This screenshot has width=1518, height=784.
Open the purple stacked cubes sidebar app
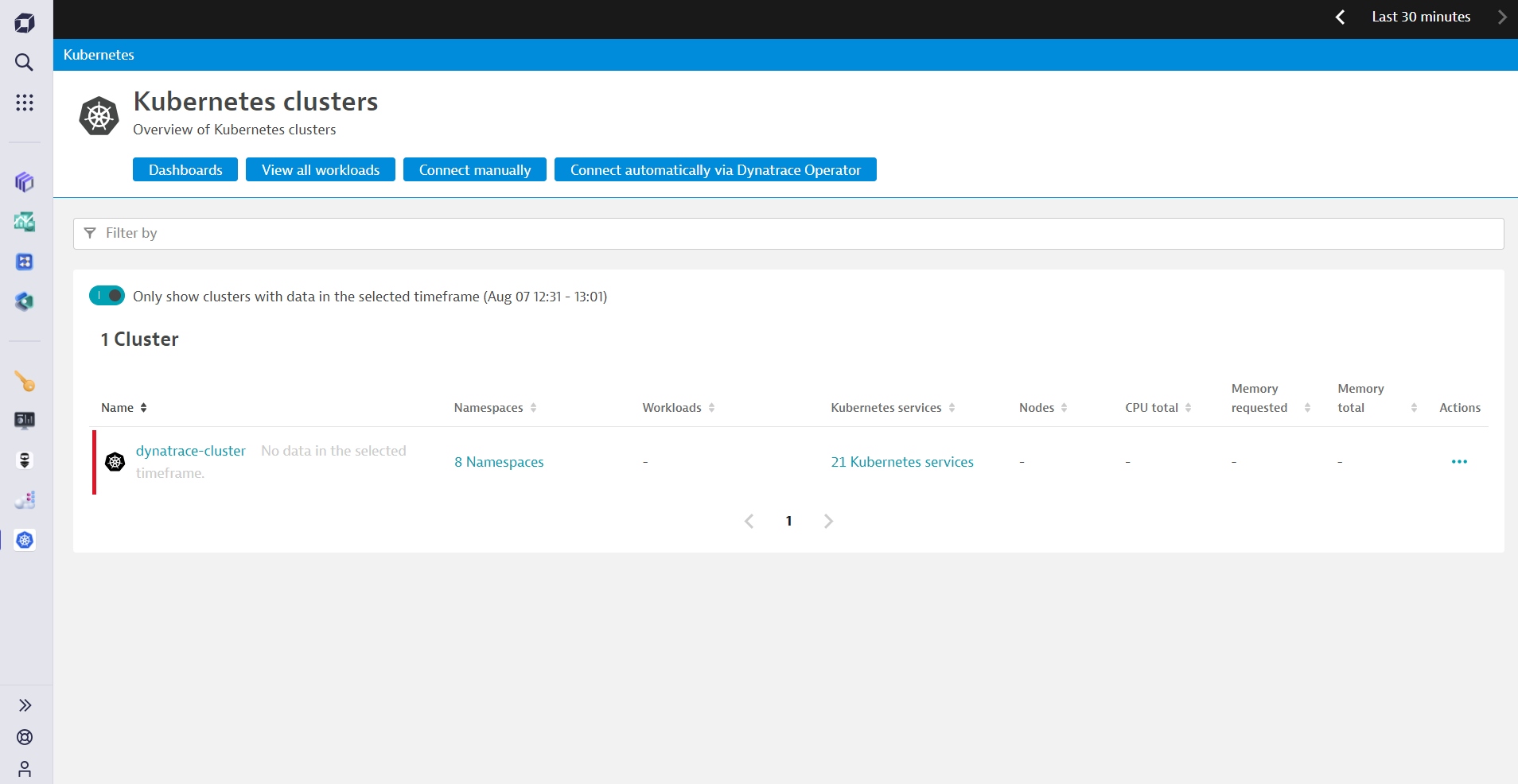pyautogui.click(x=25, y=182)
